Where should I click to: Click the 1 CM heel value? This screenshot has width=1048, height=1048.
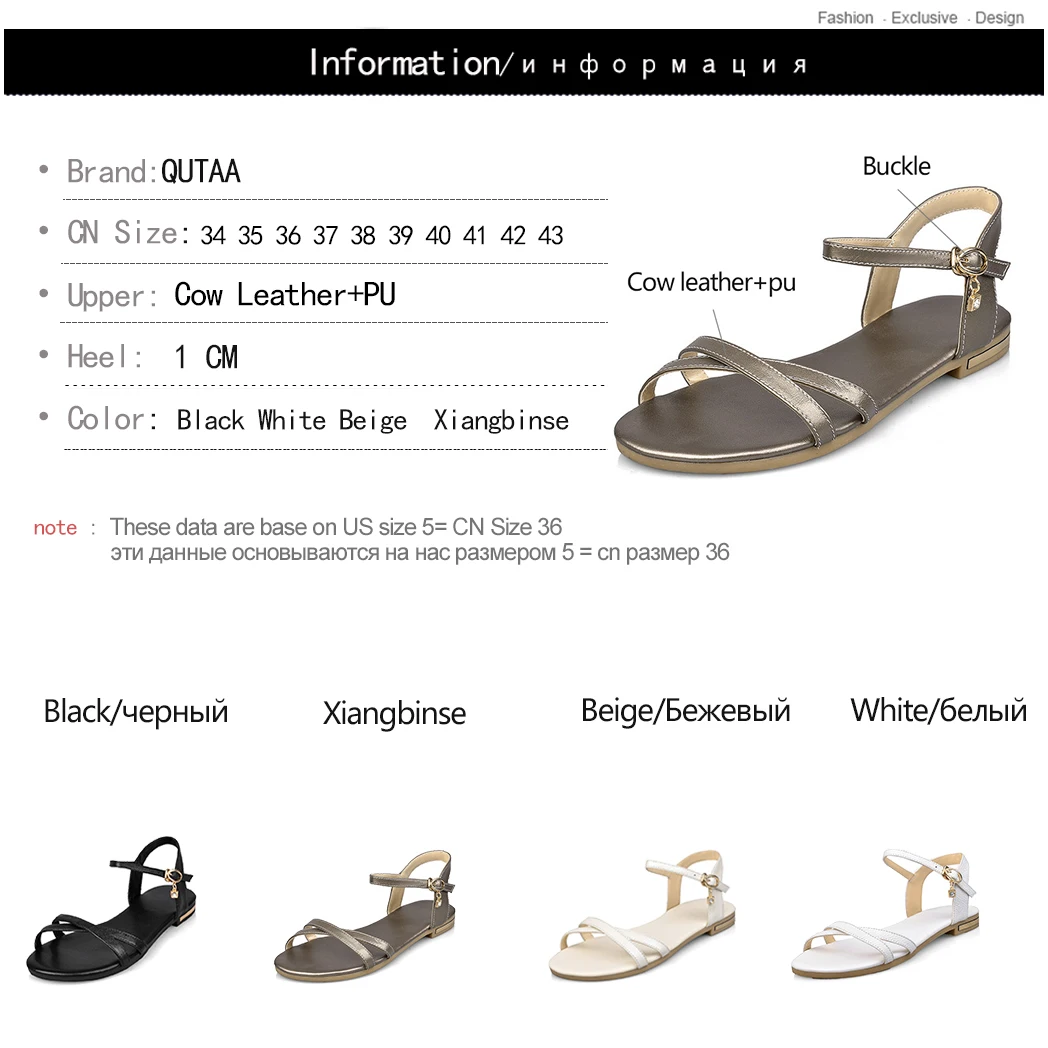[x=206, y=357]
